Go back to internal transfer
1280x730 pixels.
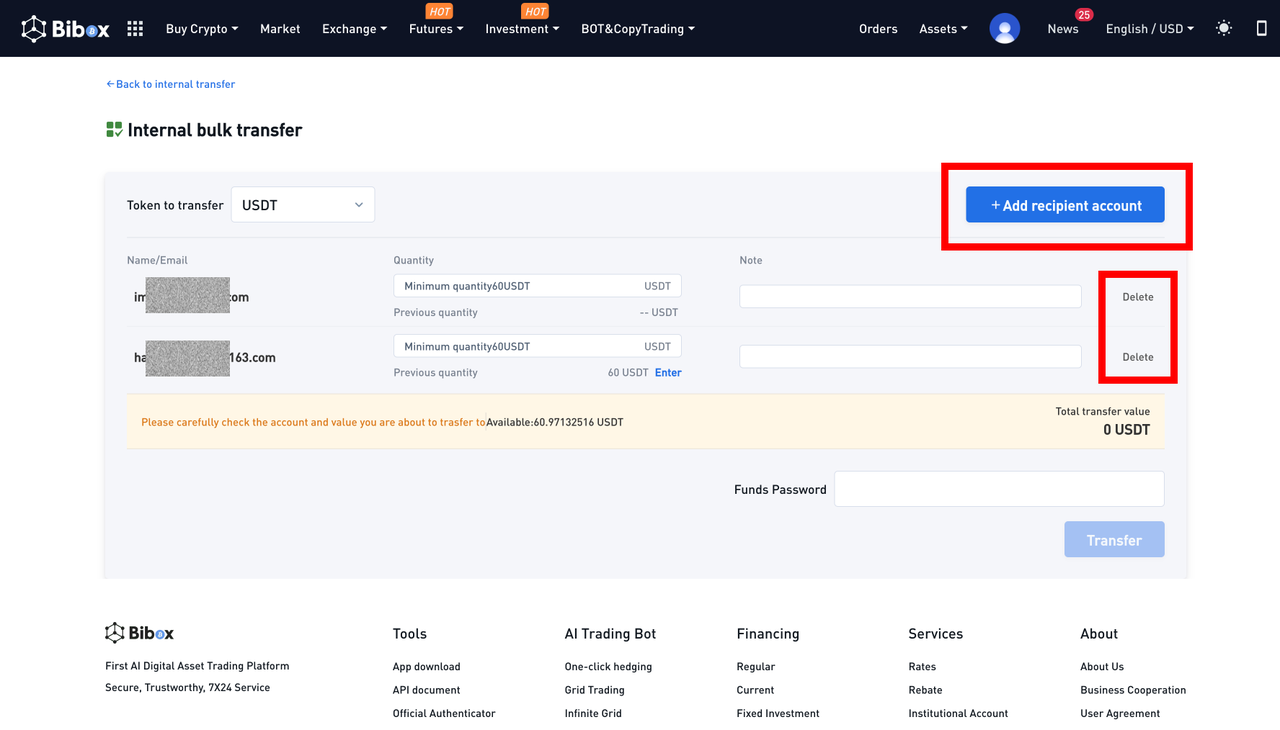click(x=171, y=84)
